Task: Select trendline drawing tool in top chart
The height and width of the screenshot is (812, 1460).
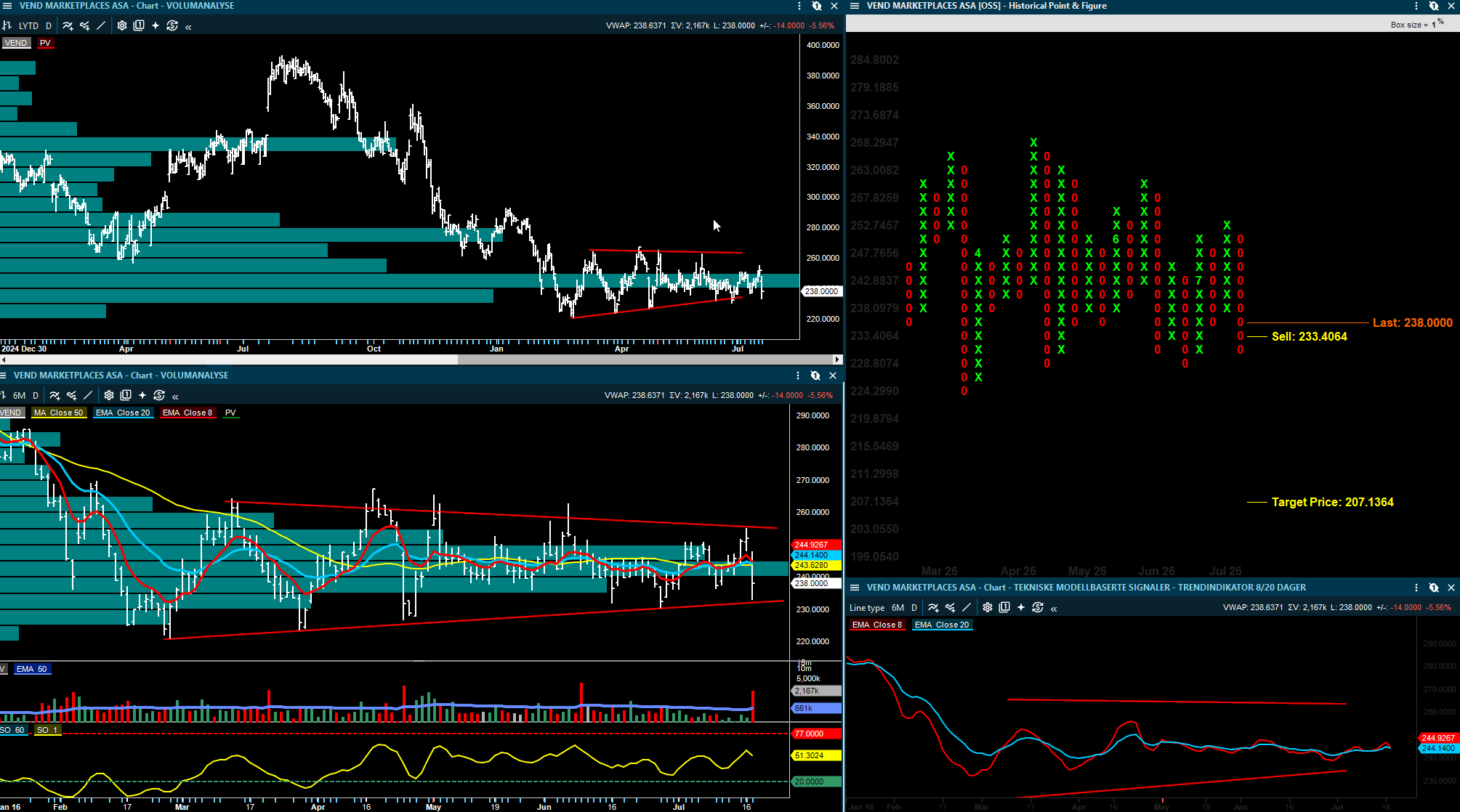Action: 101,25
